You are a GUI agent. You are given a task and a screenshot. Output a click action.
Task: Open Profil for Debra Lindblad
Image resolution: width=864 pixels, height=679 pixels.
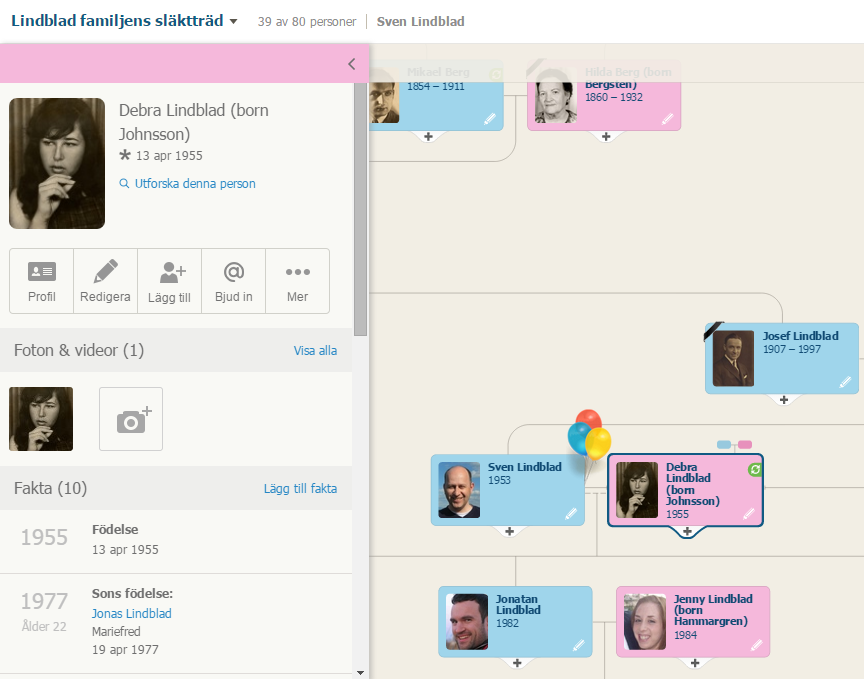click(x=41, y=281)
